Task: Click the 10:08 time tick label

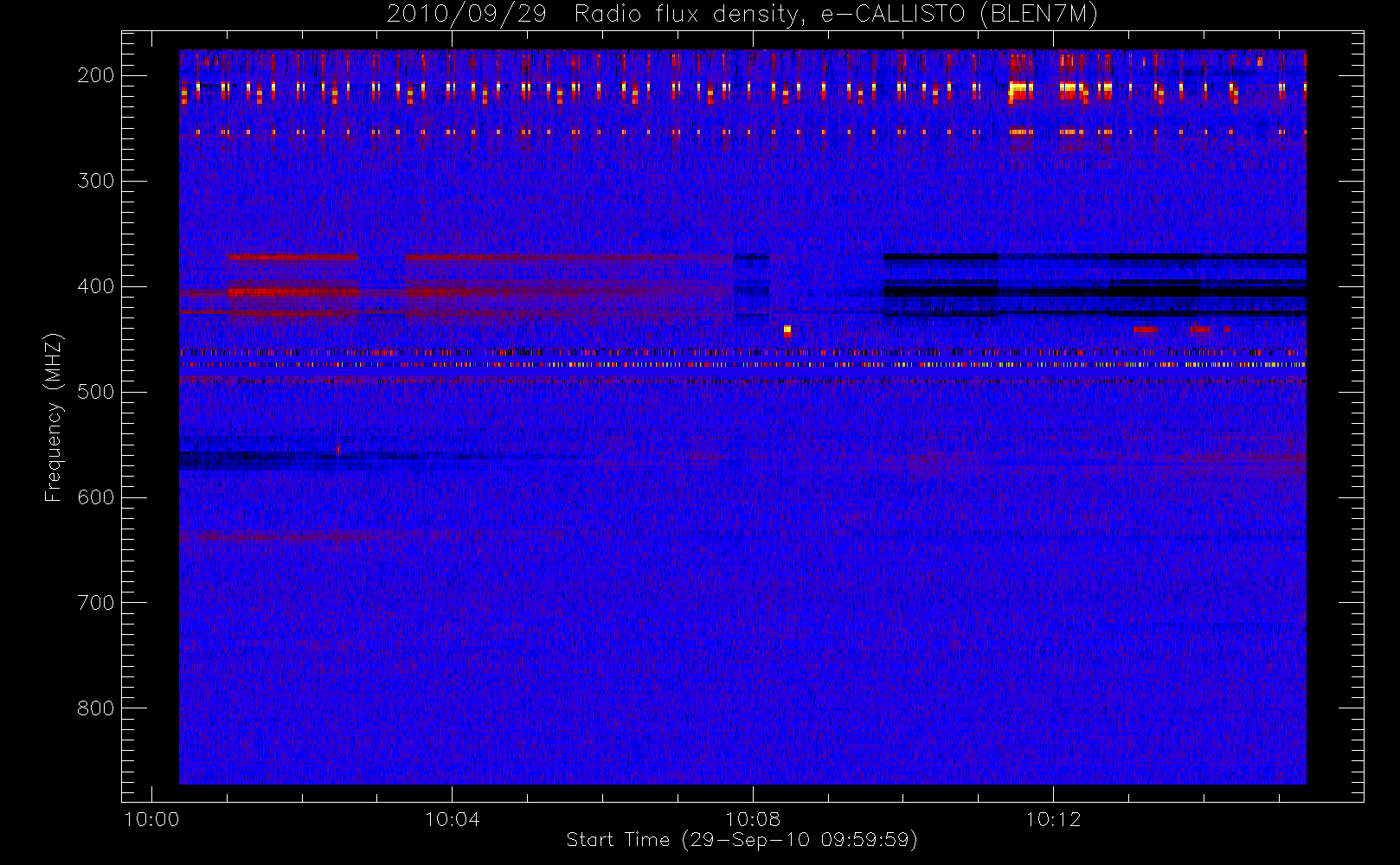Action: [753, 819]
